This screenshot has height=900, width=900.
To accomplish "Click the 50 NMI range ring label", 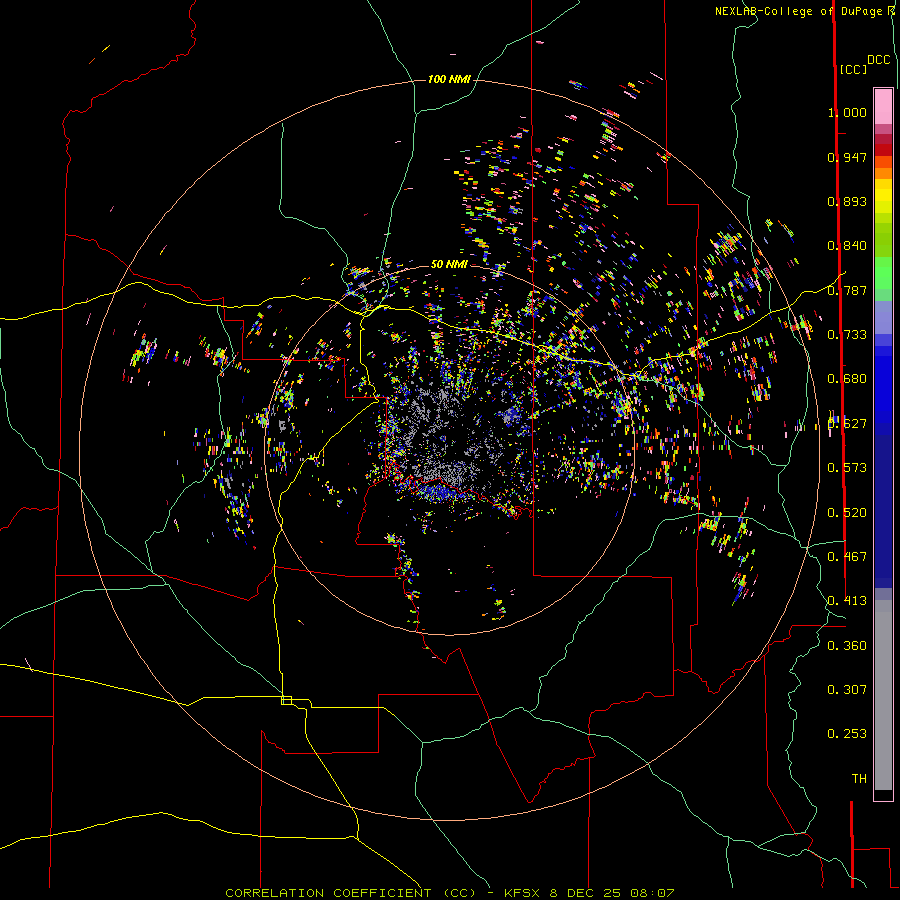I will click(449, 264).
